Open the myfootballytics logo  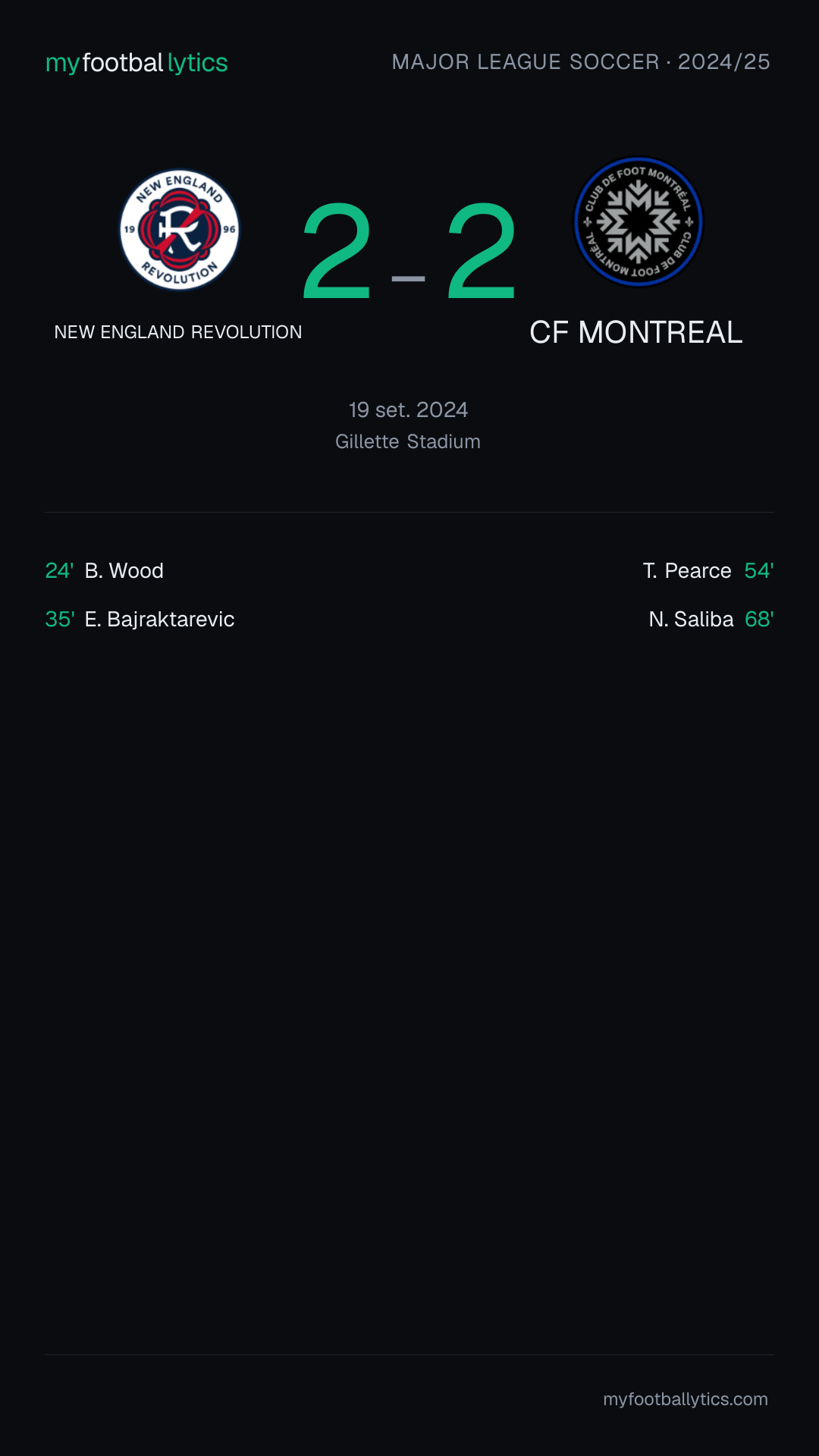pyautogui.click(x=136, y=62)
